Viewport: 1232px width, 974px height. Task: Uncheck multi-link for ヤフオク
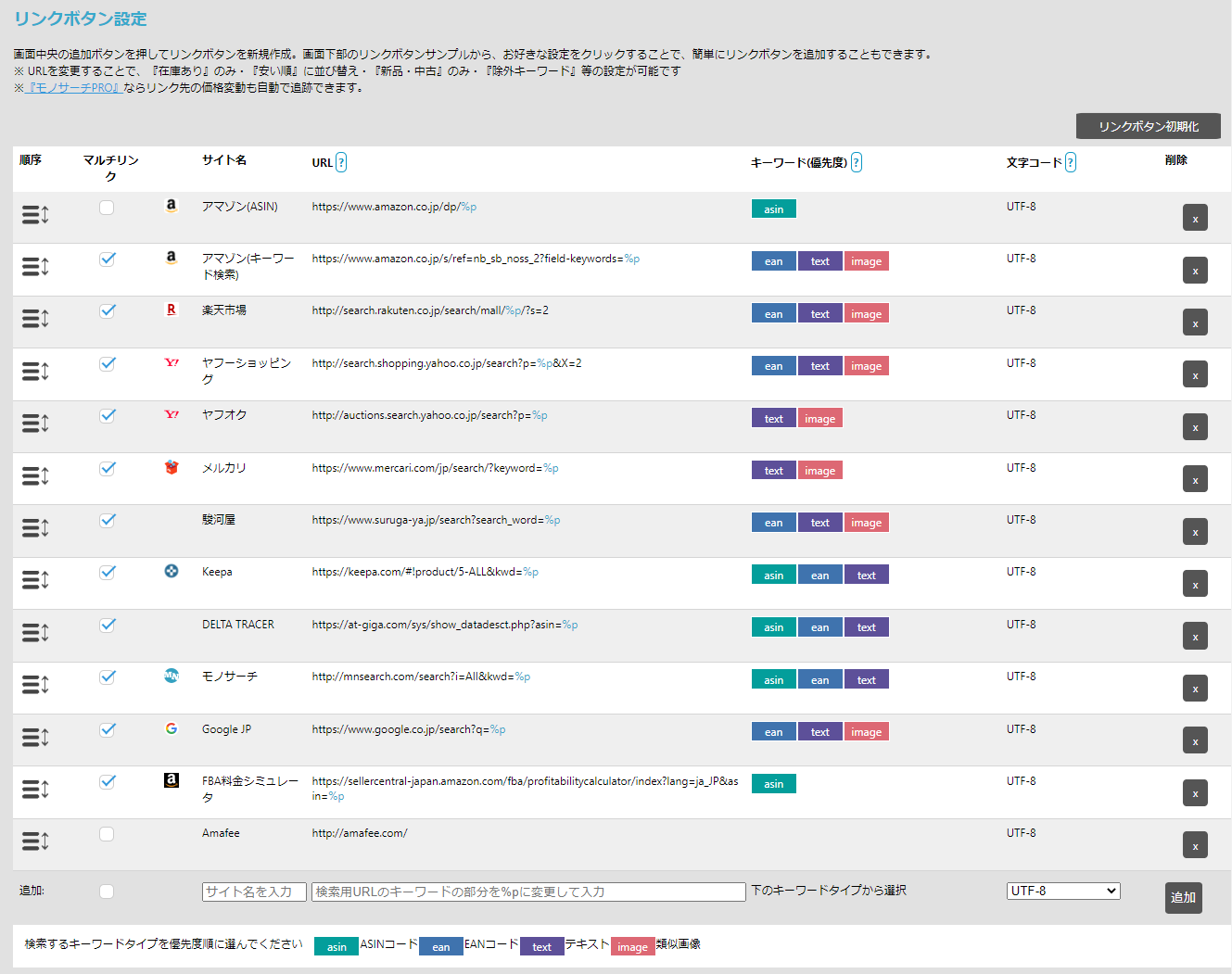pos(107,416)
